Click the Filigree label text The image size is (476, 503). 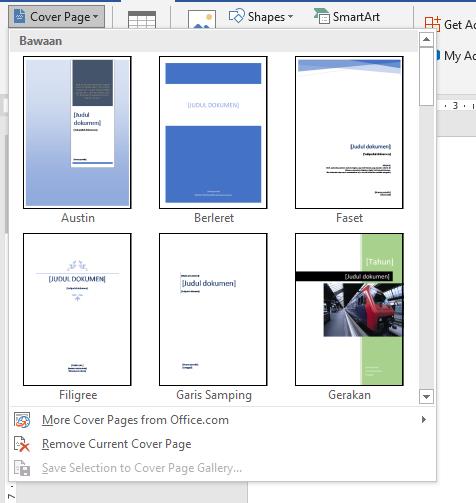coord(78,395)
